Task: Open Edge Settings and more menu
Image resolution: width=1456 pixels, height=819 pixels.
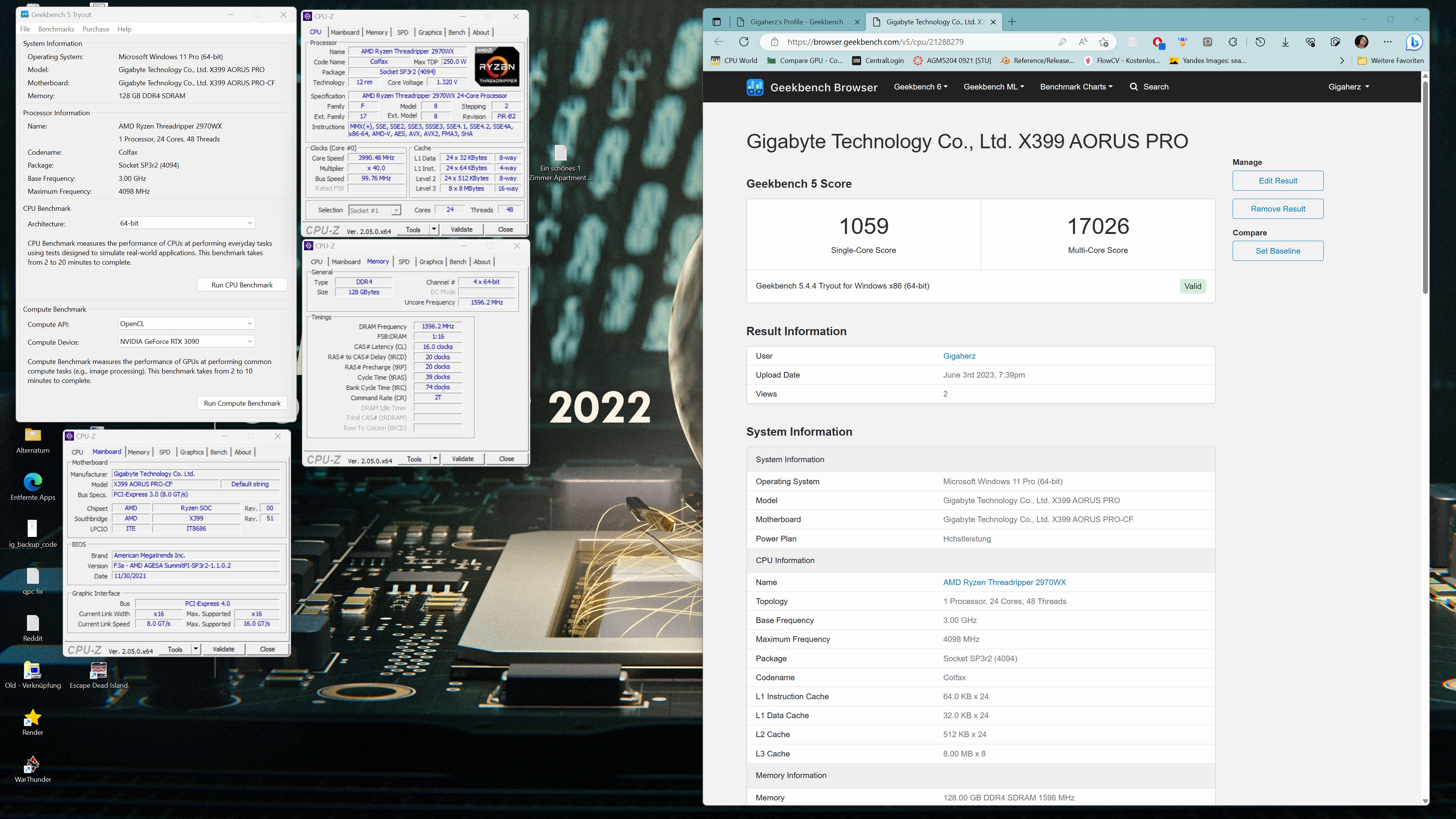Action: (1388, 42)
